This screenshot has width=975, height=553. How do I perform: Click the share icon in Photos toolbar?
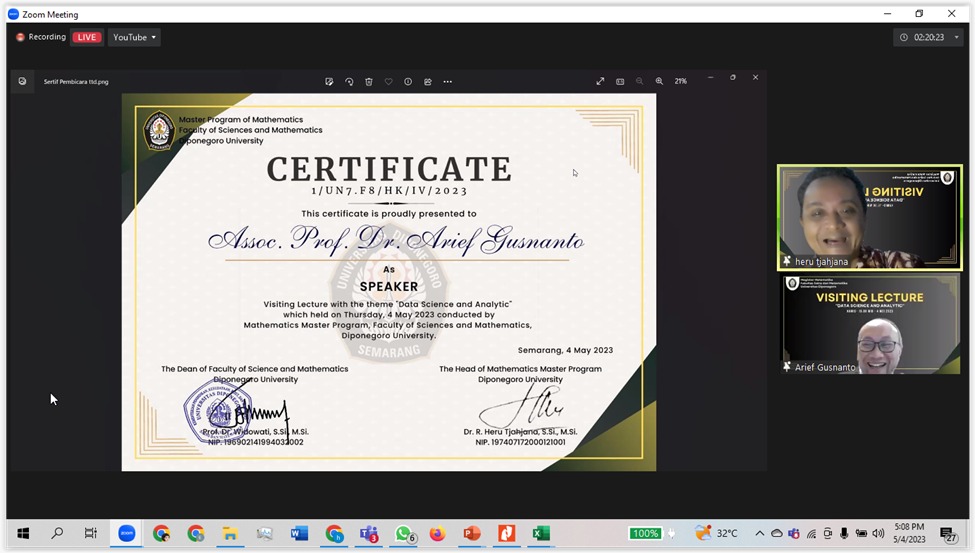point(428,81)
